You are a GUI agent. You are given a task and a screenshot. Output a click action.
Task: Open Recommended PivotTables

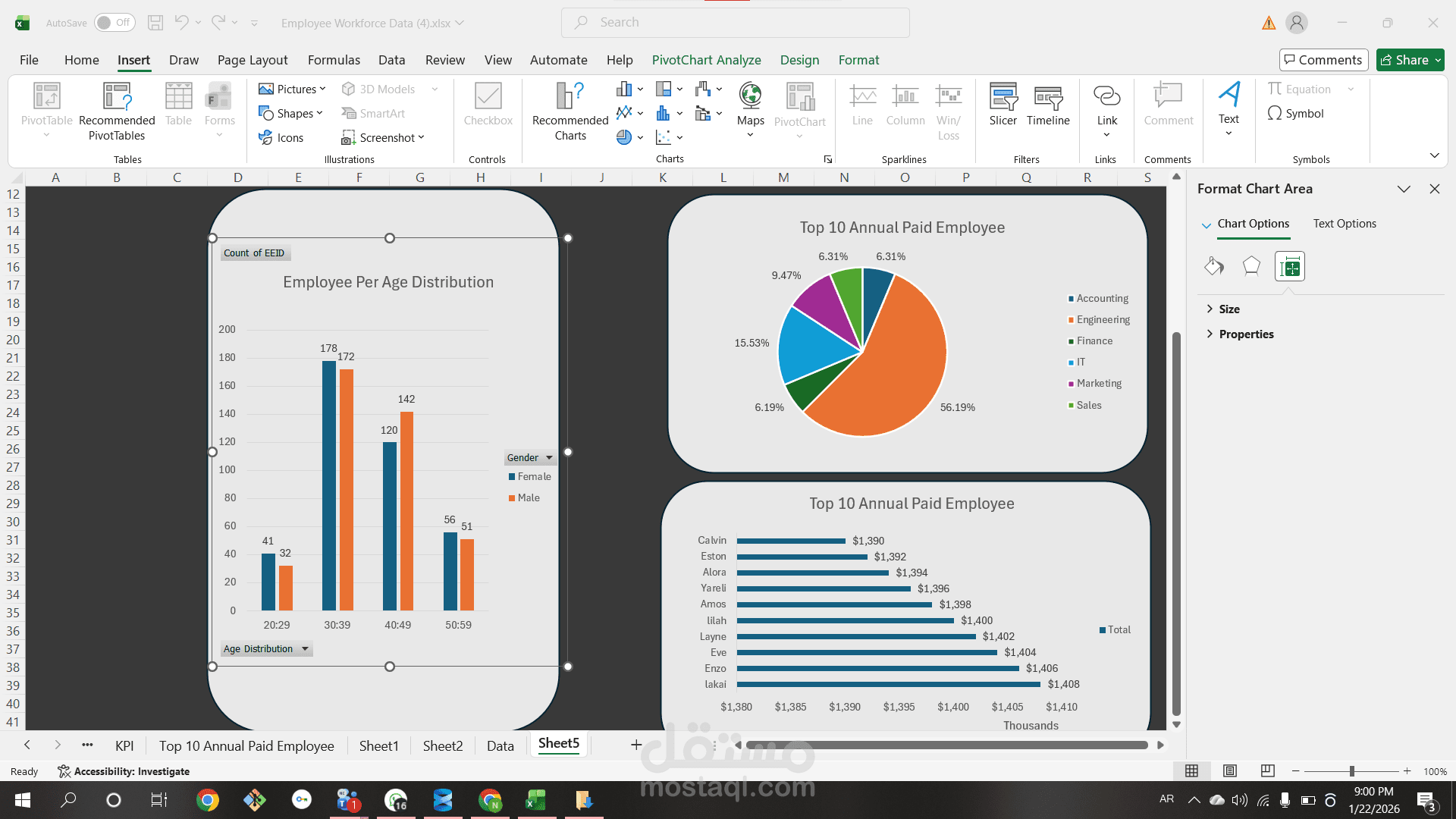pyautogui.click(x=117, y=111)
